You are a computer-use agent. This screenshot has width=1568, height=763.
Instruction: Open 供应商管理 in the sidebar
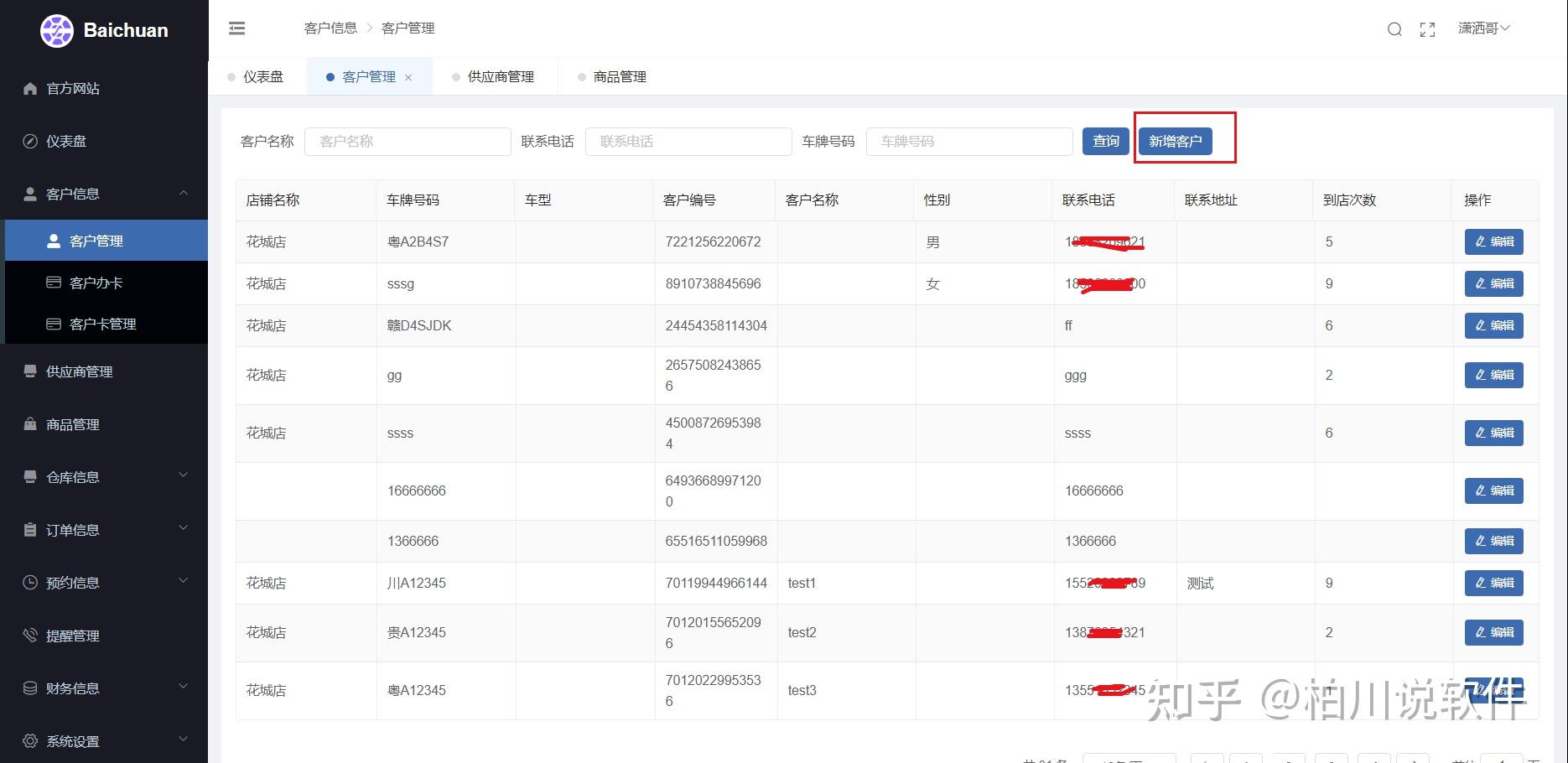104,371
